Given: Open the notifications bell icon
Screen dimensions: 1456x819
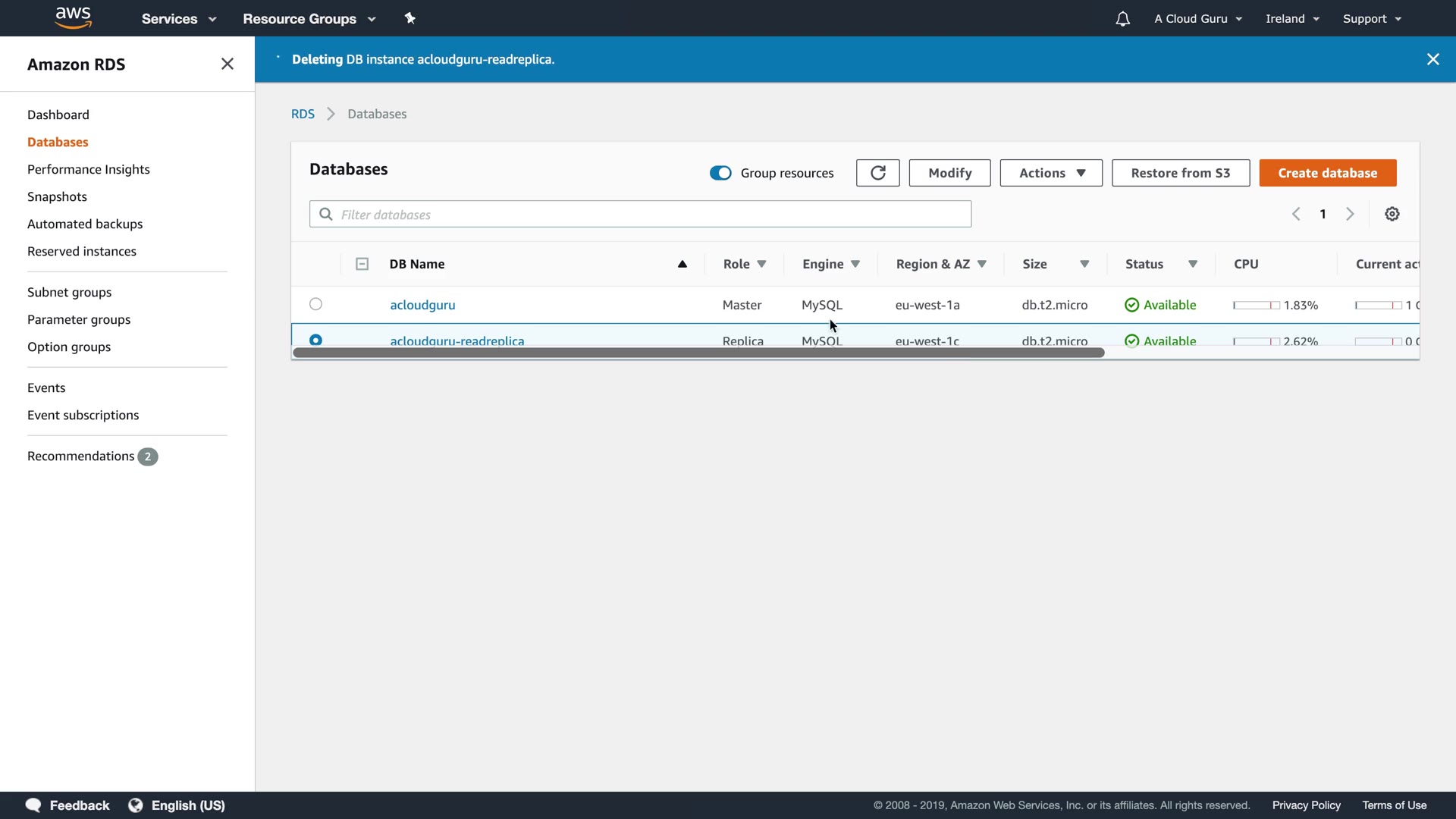Looking at the screenshot, I should tap(1122, 19).
